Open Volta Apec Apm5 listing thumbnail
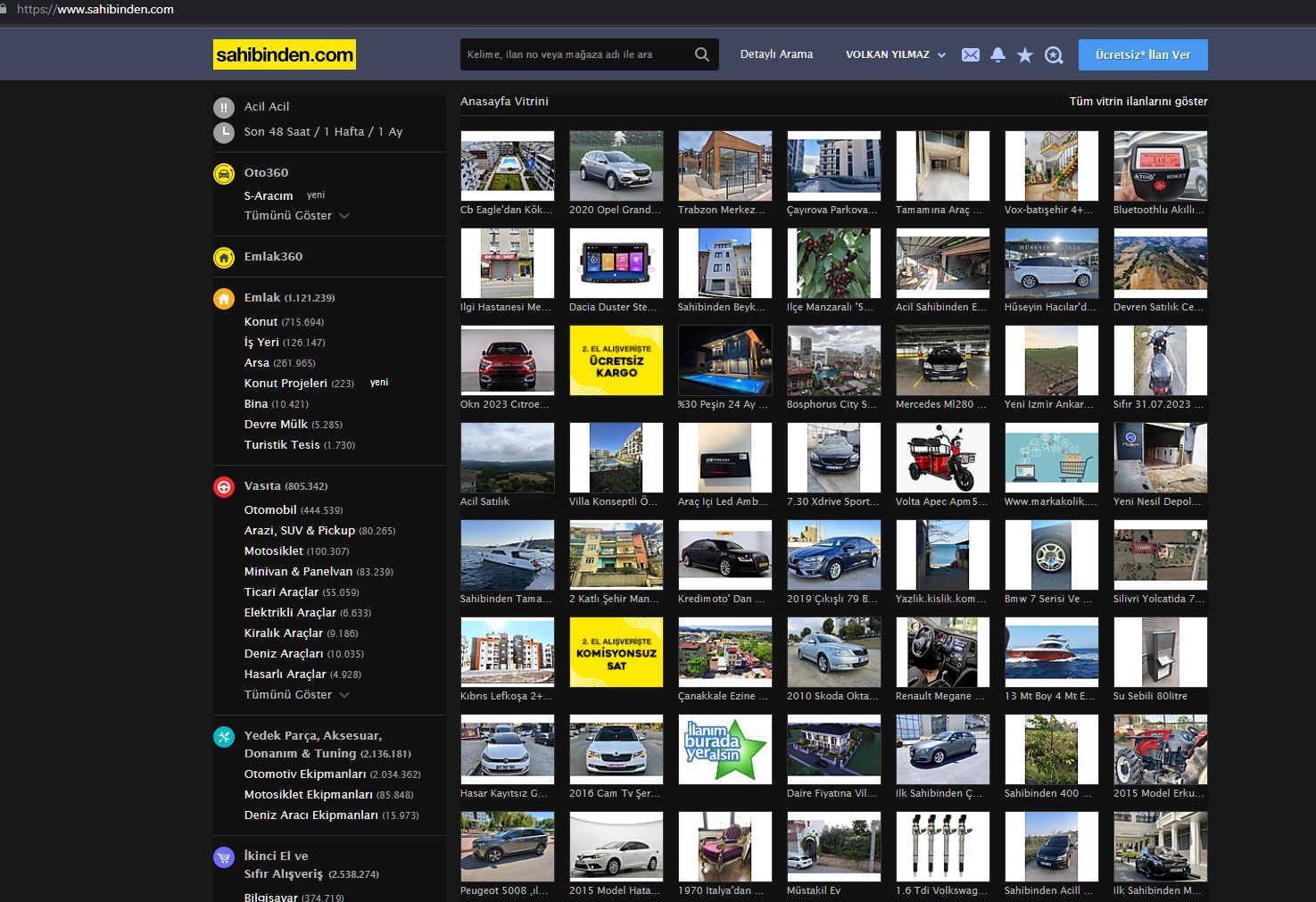The image size is (1316, 902). [943, 458]
